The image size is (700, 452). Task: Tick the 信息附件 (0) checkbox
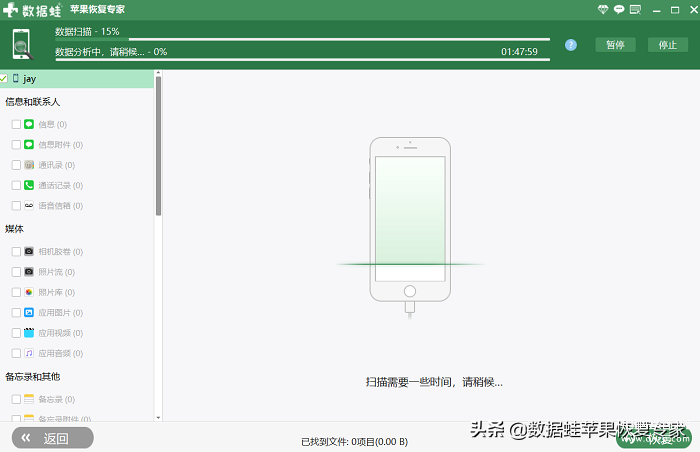pos(16,145)
